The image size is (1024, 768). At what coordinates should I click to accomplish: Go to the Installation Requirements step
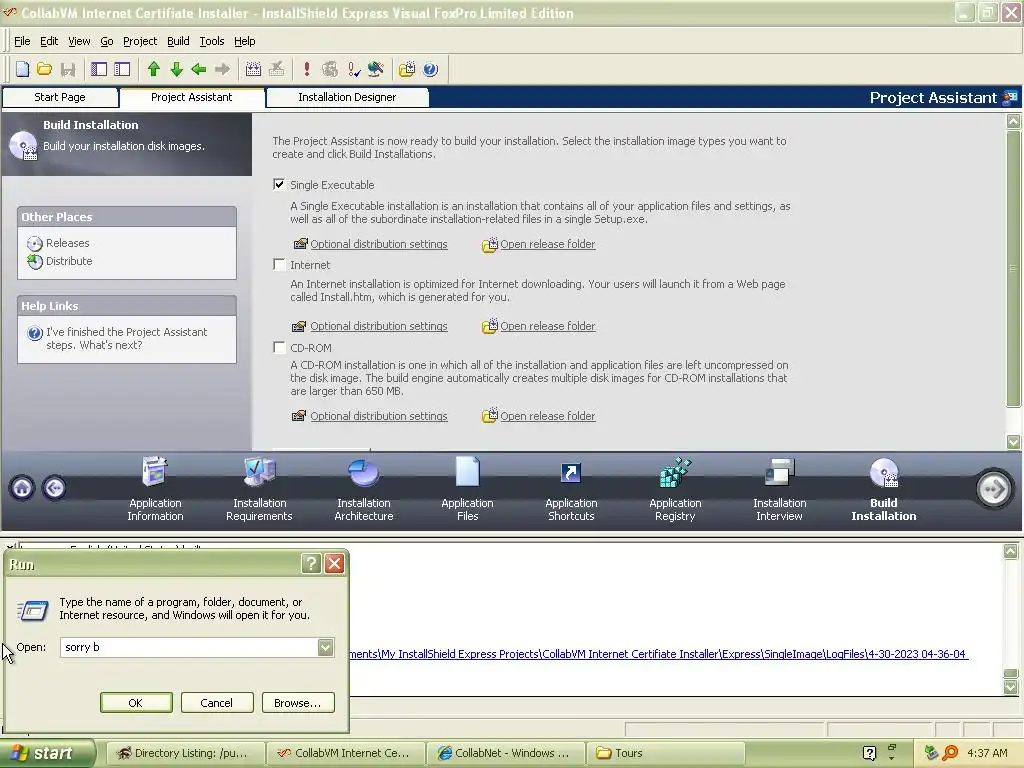[x=259, y=489]
